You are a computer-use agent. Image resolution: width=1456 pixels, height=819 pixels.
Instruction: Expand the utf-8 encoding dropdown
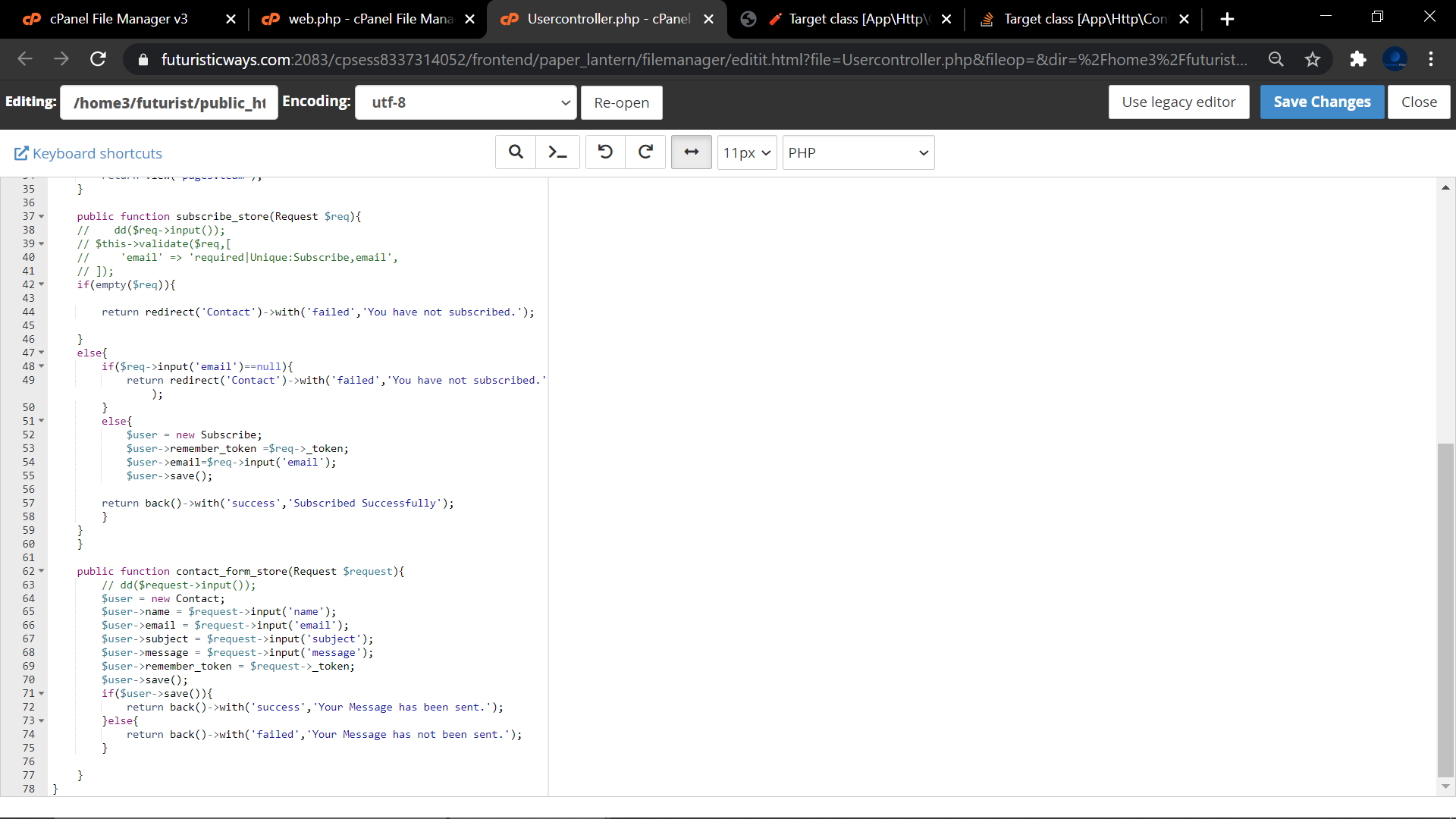click(466, 102)
